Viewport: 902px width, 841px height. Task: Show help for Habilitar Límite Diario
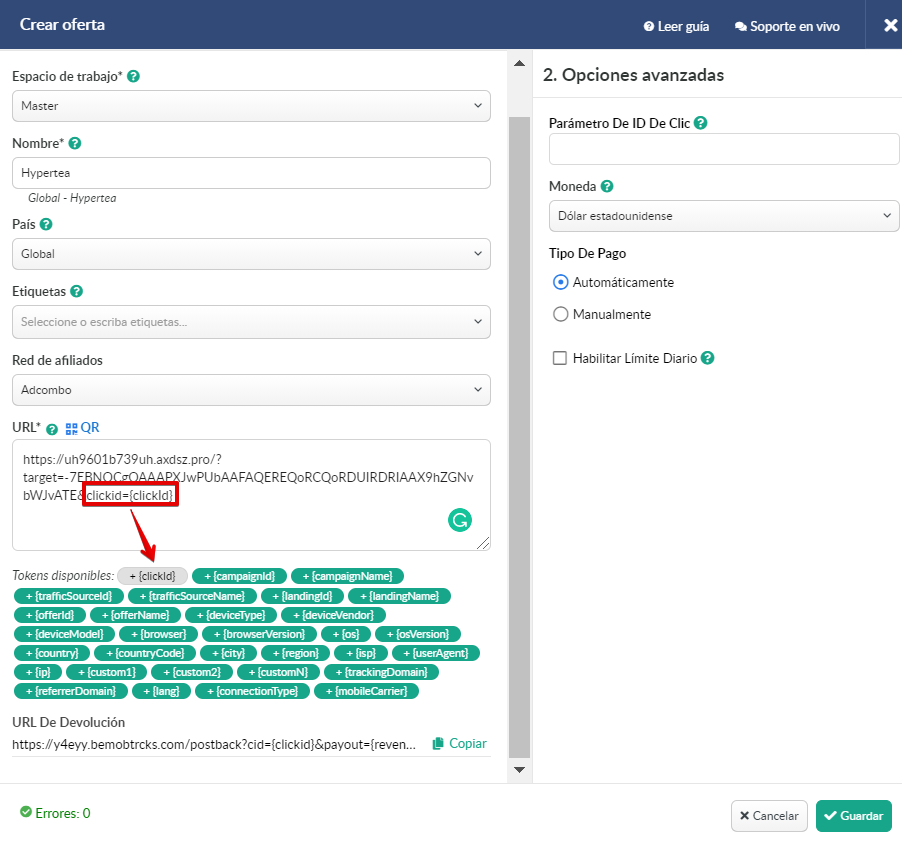pos(708,358)
